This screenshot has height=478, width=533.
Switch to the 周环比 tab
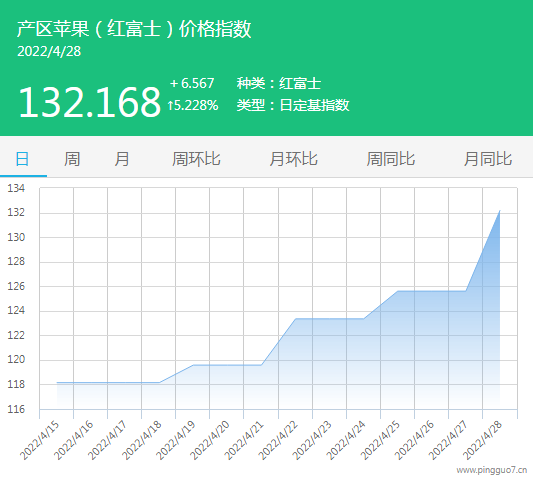point(196,159)
